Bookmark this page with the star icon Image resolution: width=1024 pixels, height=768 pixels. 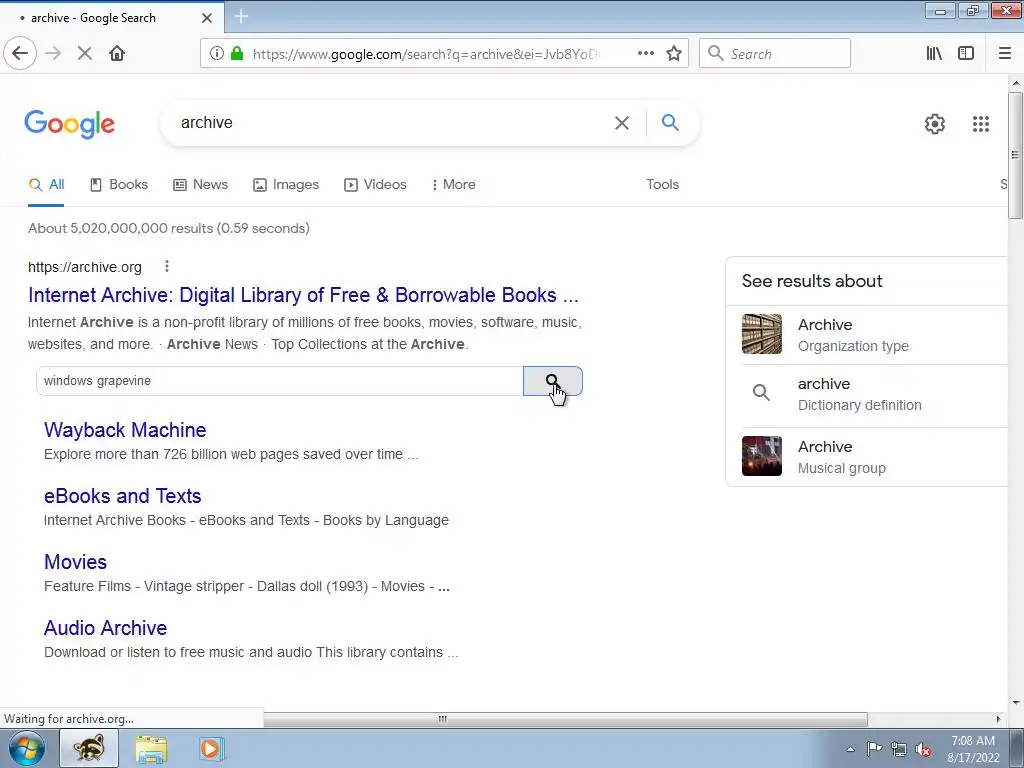tap(674, 54)
